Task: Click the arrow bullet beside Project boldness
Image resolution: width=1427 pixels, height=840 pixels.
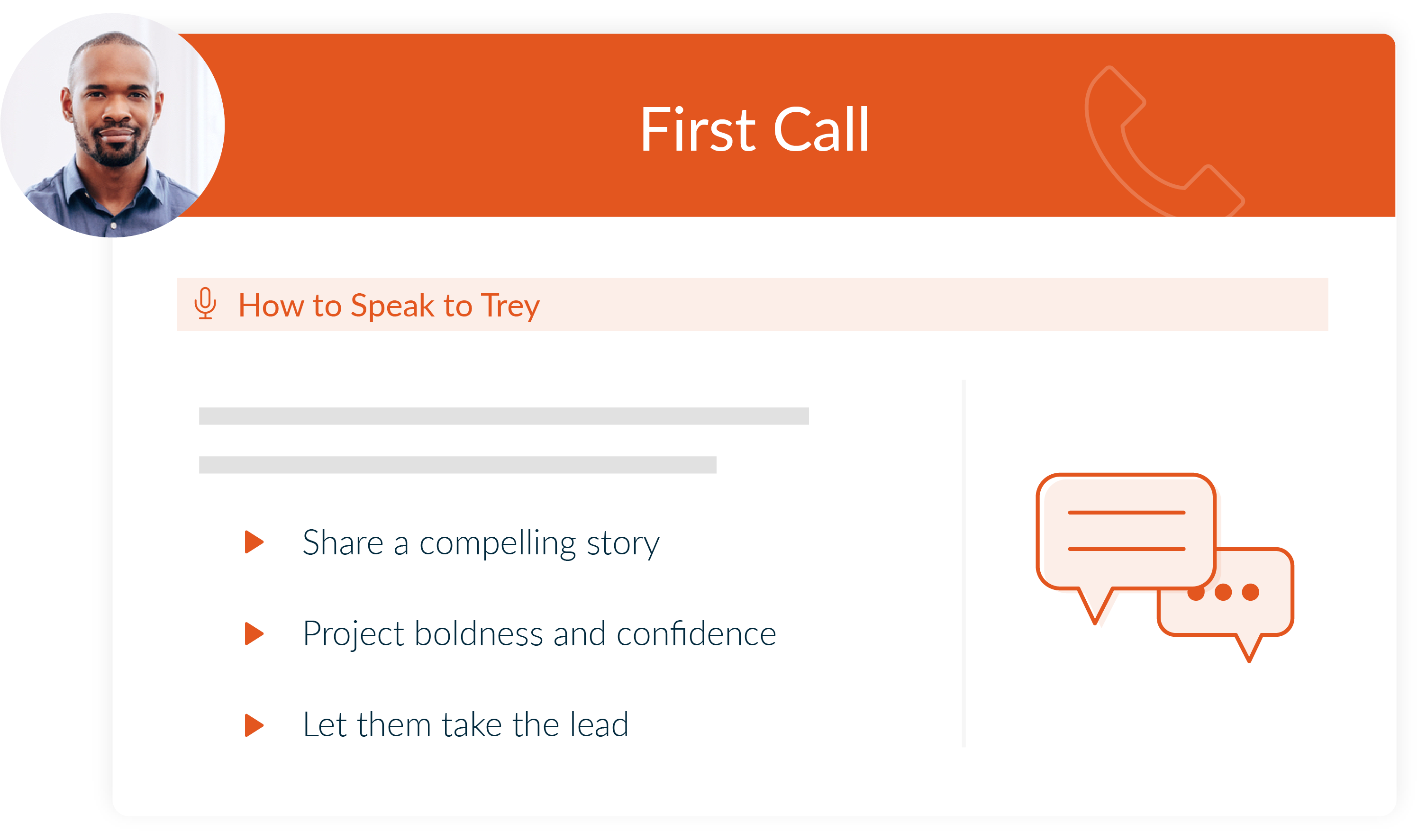Action: [x=254, y=634]
